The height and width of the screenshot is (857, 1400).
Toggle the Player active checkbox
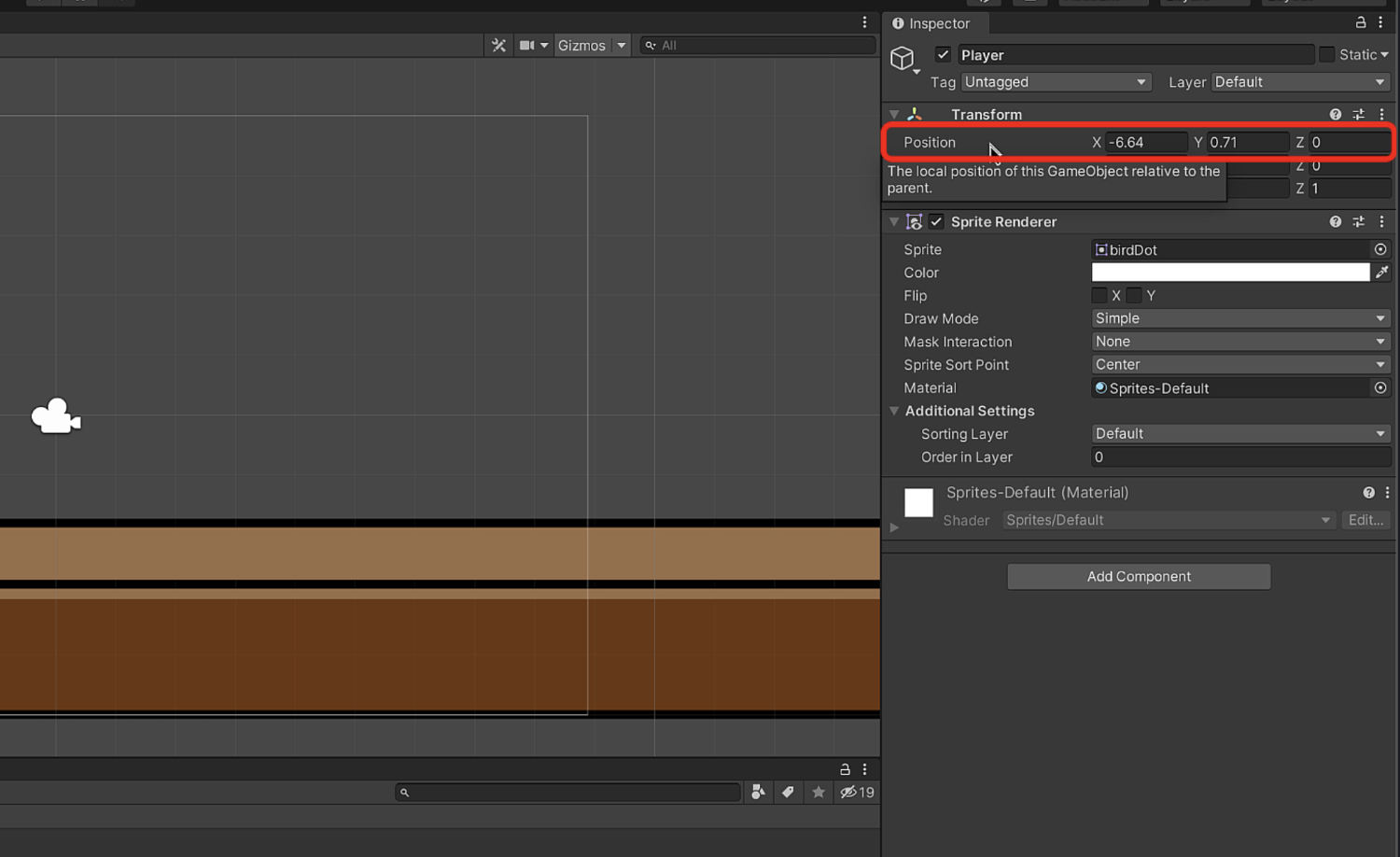(x=943, y=54)
